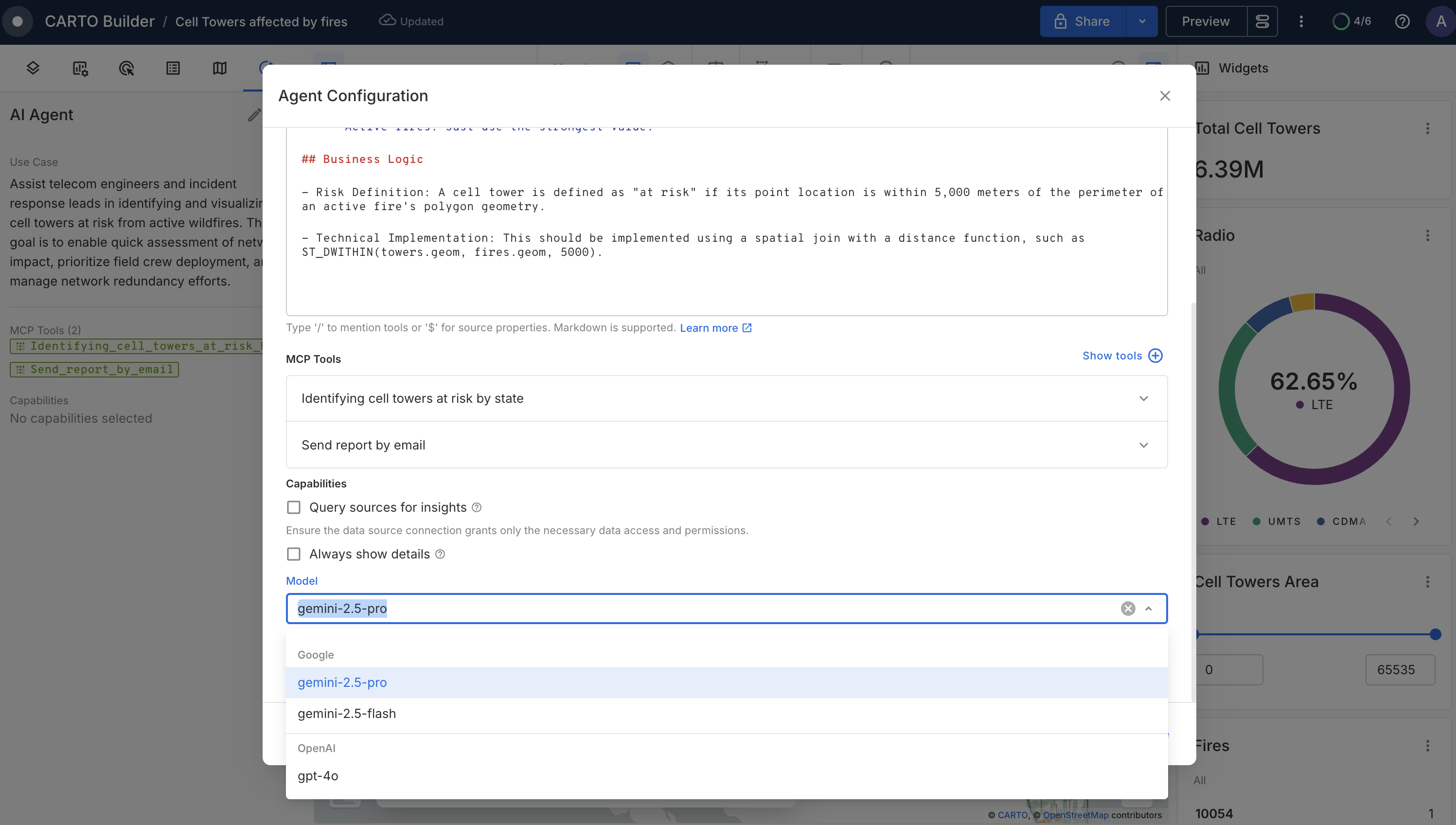Image resolution: width=1456 pixels, height=825 pixels.
Task: Select gemini-2.5-flash from model list
Action: pyautogui.click(x=347, y=714)
